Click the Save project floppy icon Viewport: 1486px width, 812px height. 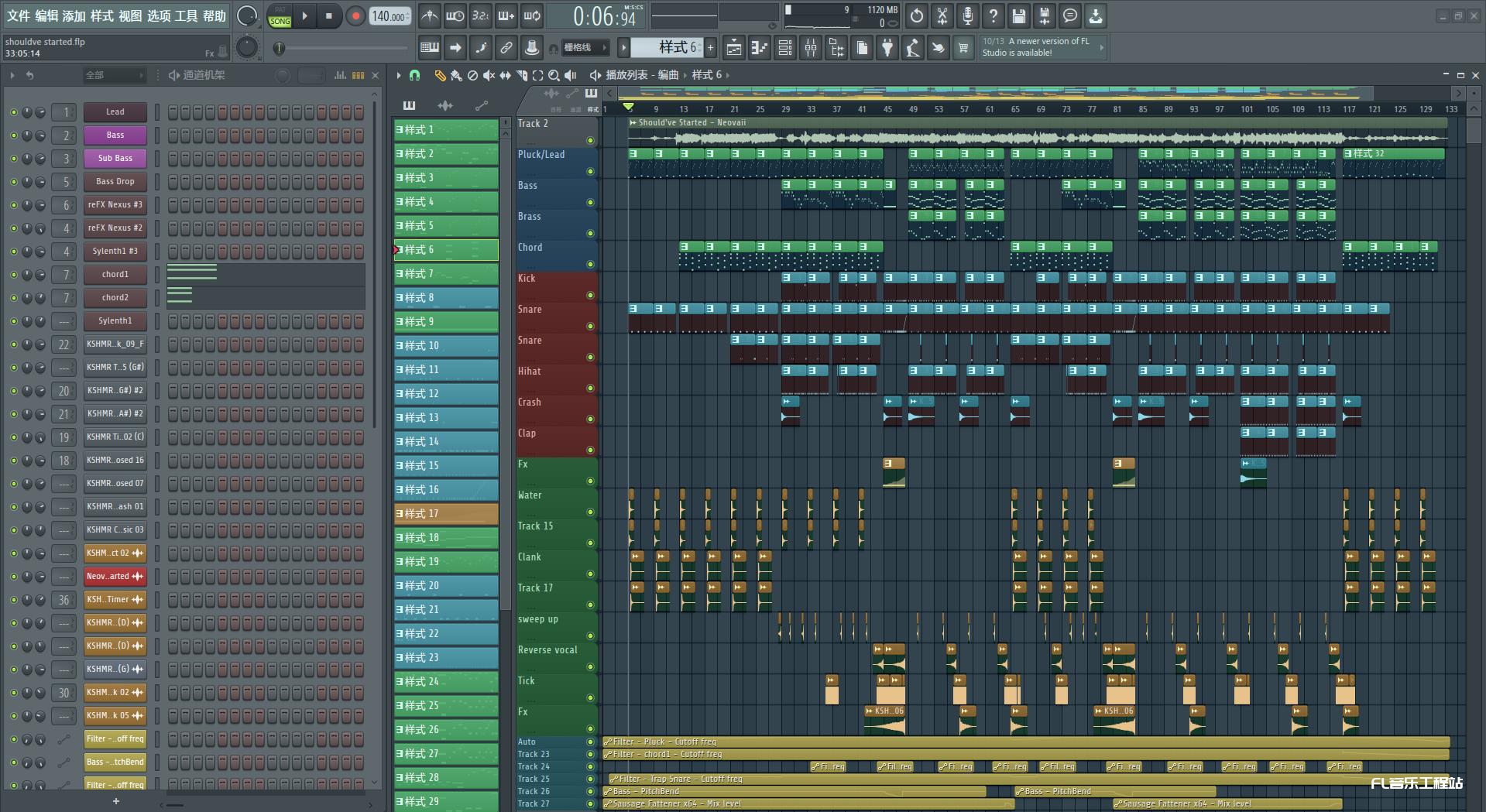[x=1019, y=15]
